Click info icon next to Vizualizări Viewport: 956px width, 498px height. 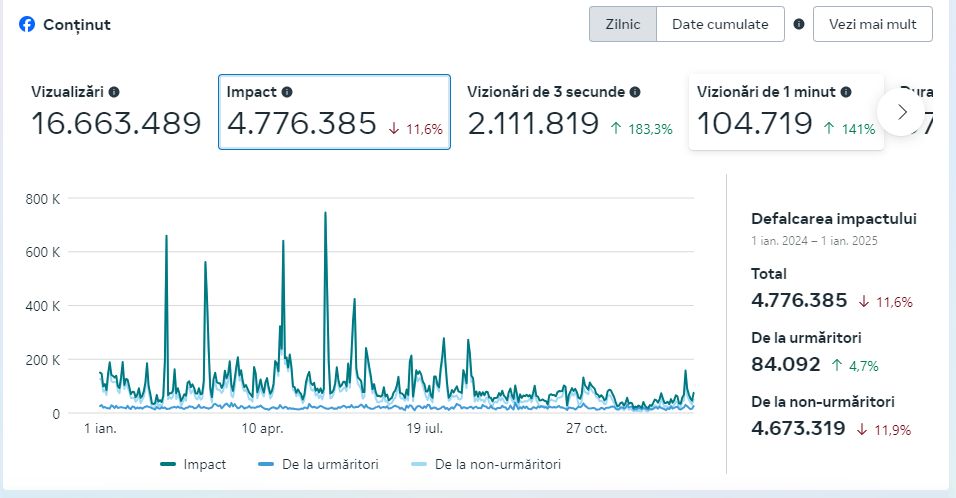114,92
